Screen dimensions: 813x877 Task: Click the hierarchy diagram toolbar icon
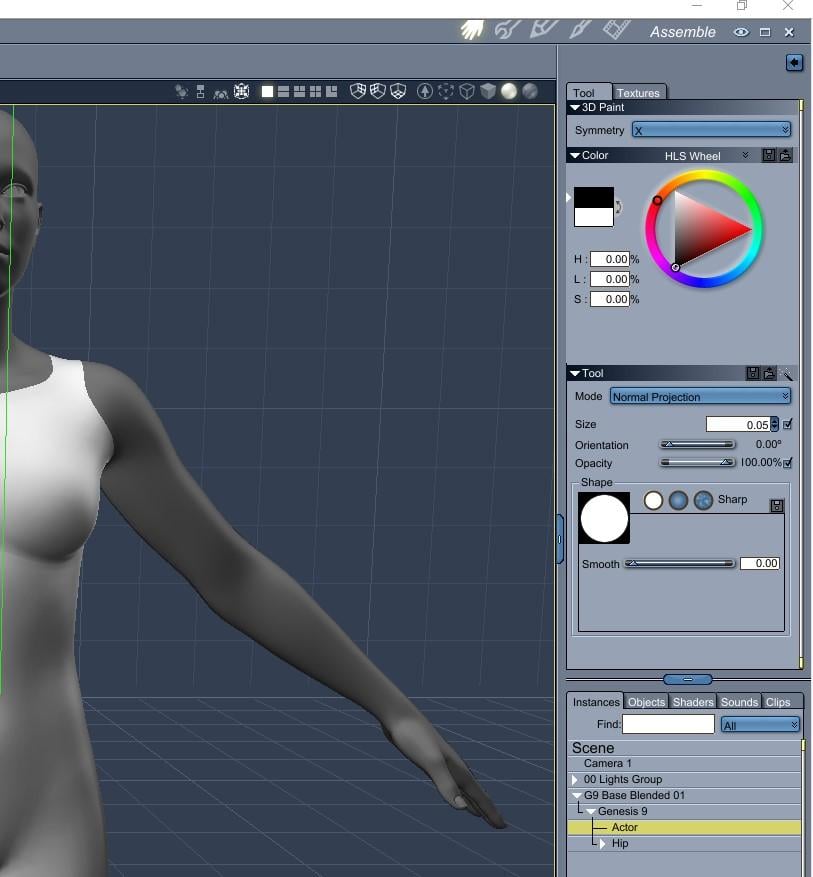pos(200,92)
